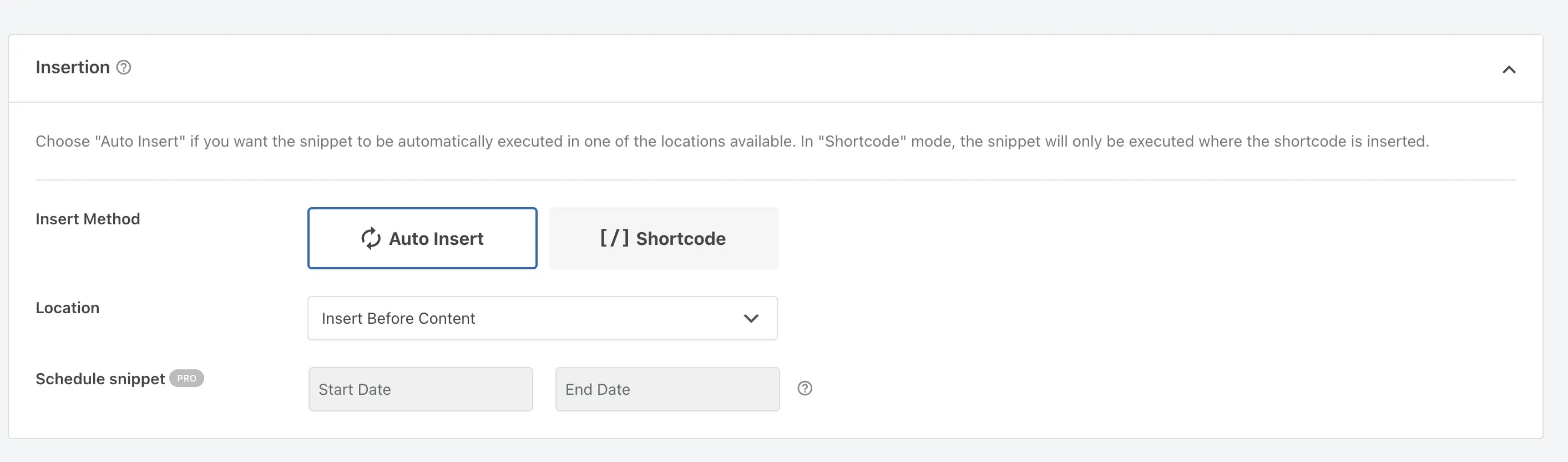Click the 'Shortcode' button text
The width and height of the screenshot is (1568, 462).
pyautogui.click(x=681, y=238)
